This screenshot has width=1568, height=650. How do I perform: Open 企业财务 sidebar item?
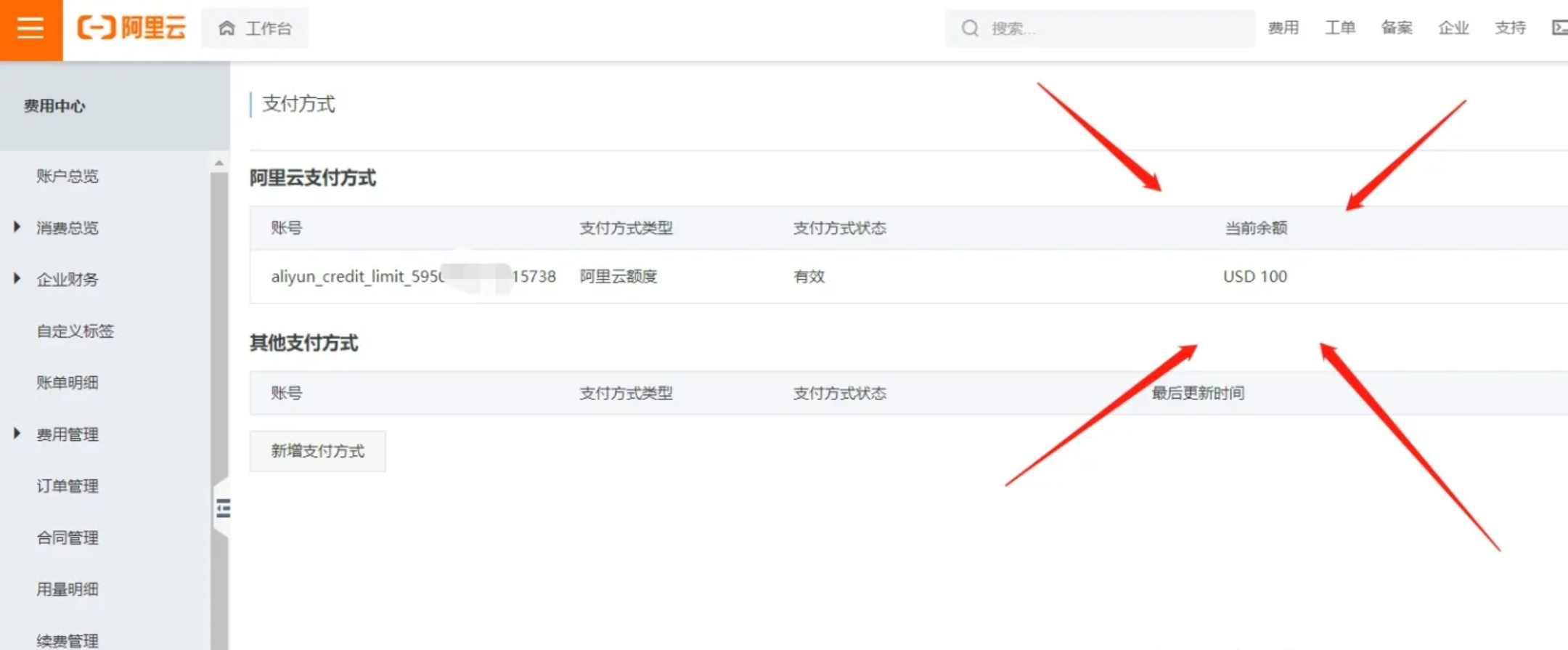(x=68, y=279)
